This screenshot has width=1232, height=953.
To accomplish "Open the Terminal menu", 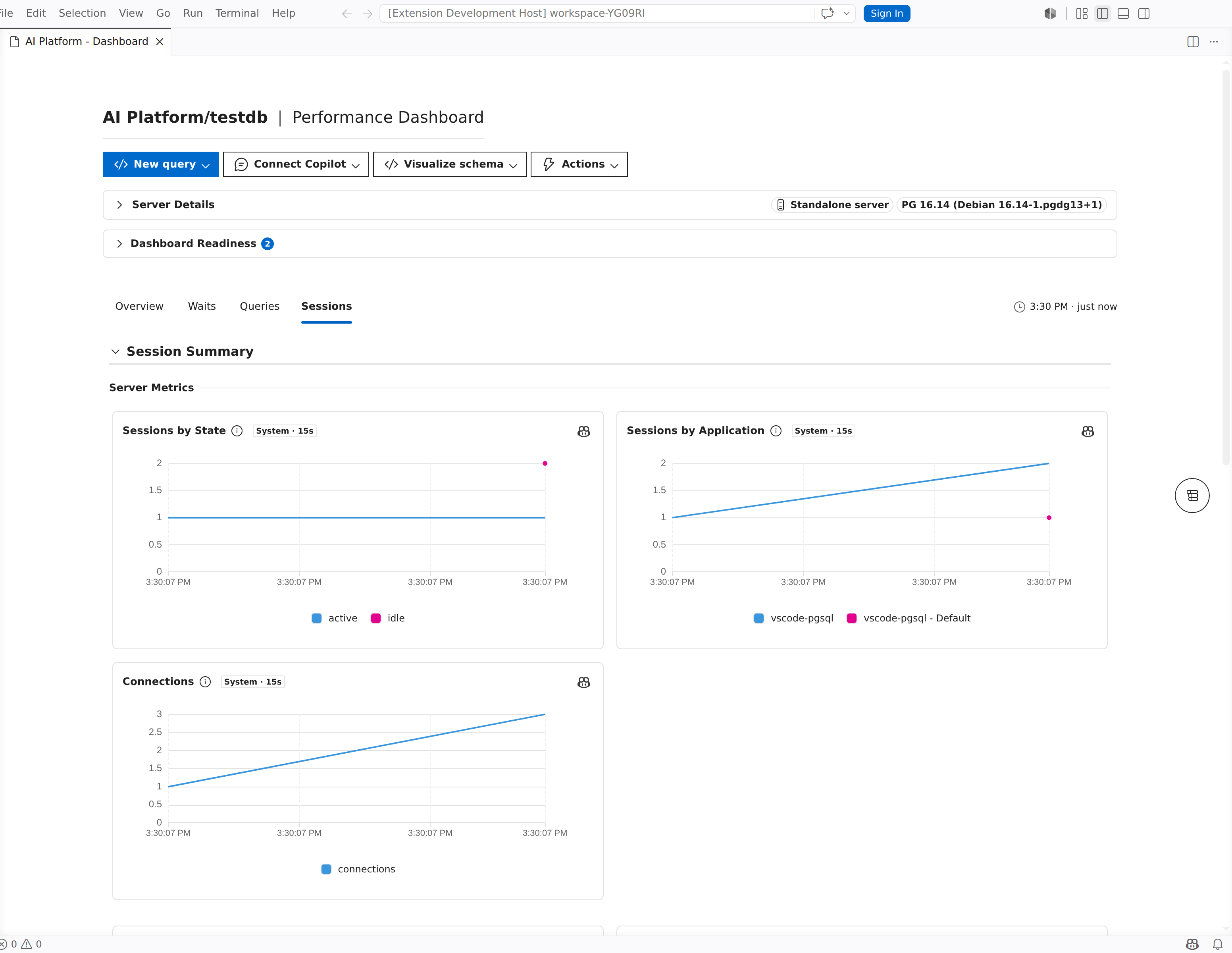I will click(x=237, y=13).
